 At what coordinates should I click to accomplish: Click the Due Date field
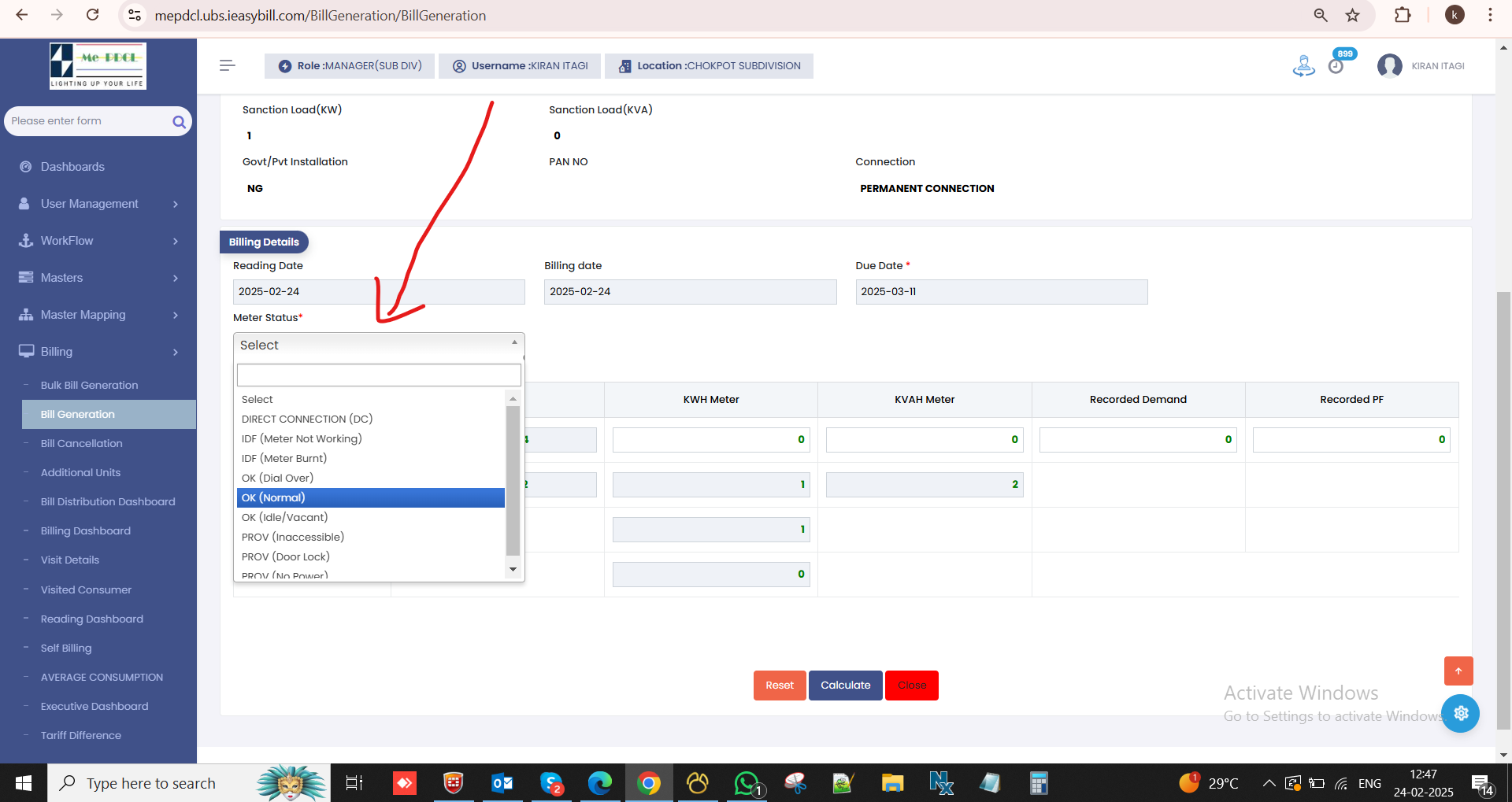point(1002,291)
